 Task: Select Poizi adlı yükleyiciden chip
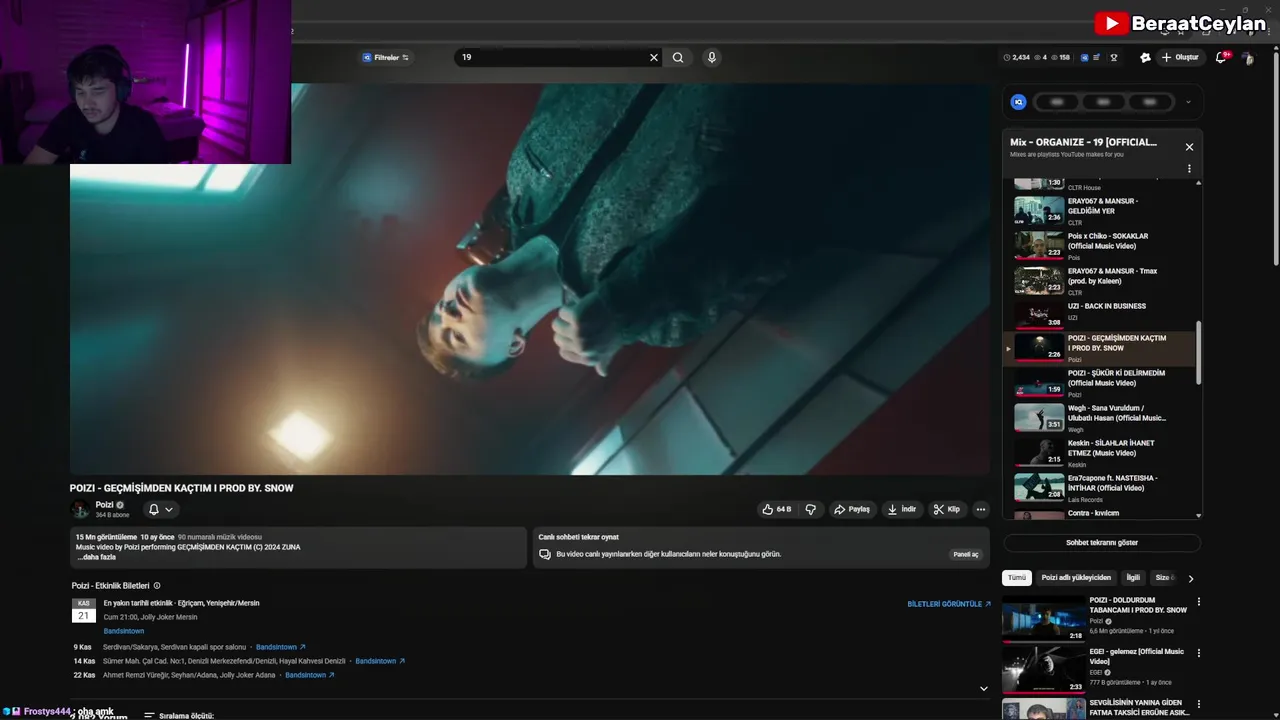pyautogui.click(x=1076, y=578)
